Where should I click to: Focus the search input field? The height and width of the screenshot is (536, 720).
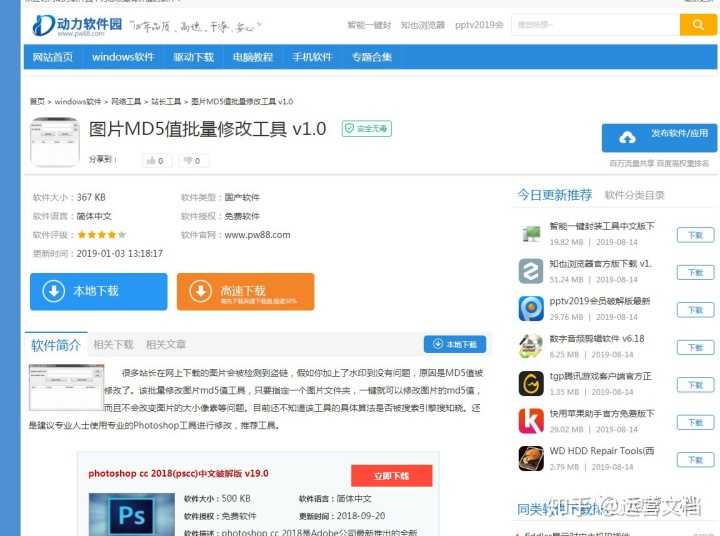[x=596, y=24]
